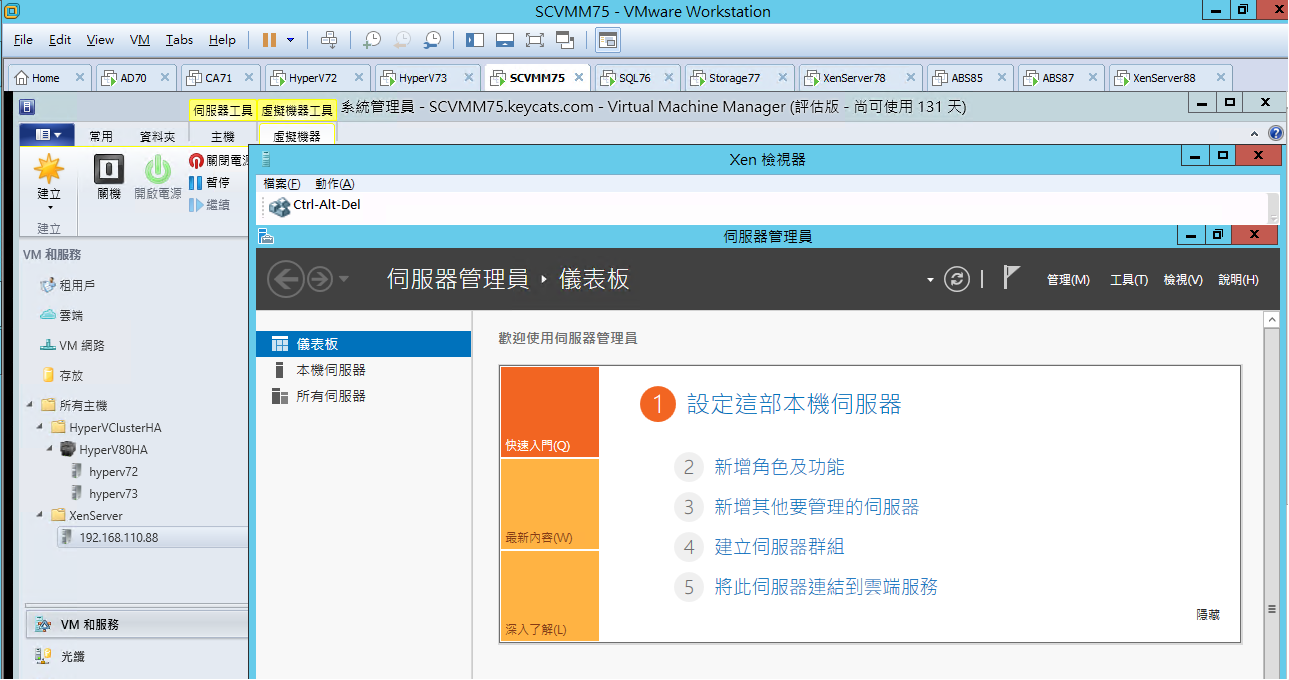
Task: Open the 動作(A) menu in Xen viewer
Action: [334, 184]
